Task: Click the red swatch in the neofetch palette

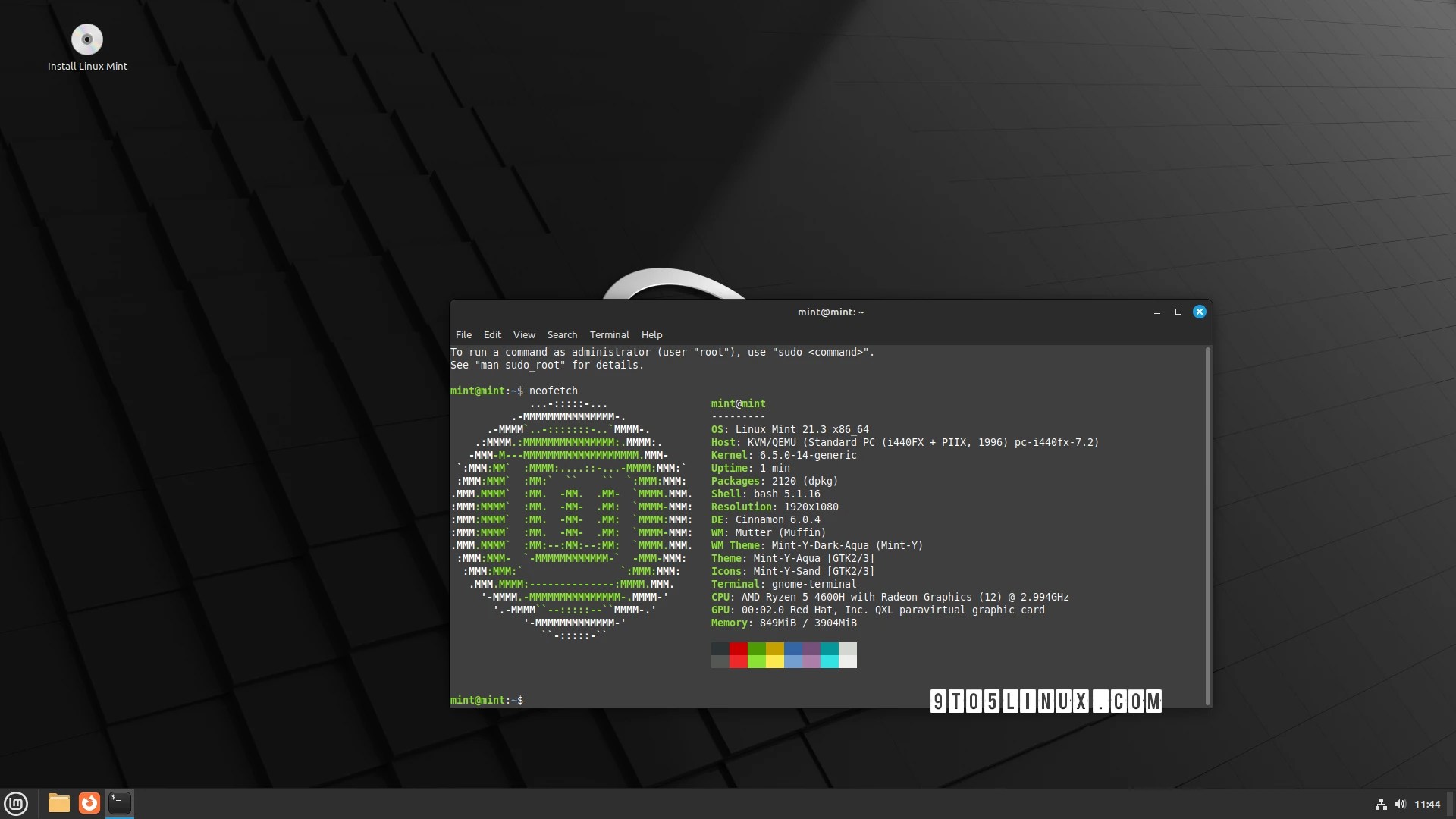Action: [739, 655]
